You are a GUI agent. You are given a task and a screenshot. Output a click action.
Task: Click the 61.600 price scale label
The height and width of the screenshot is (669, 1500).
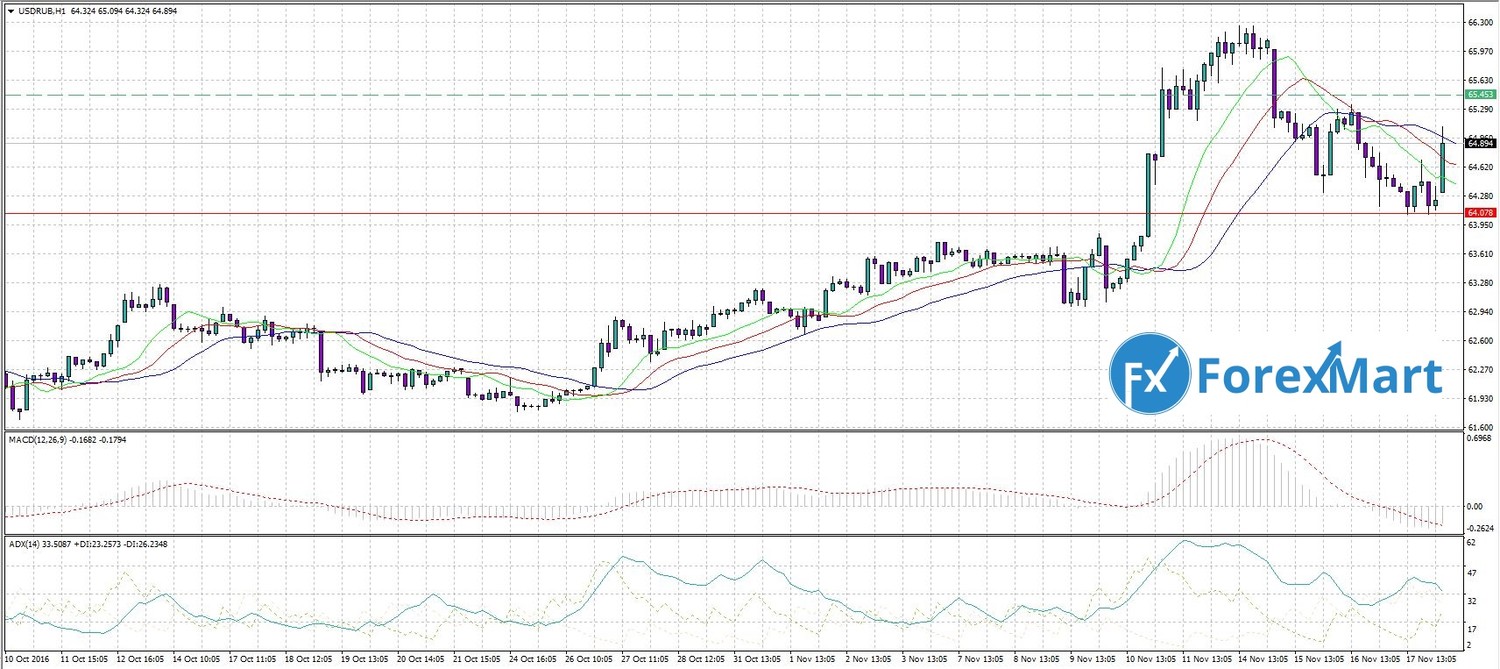pyautogui.click(x=1479, y=427)
